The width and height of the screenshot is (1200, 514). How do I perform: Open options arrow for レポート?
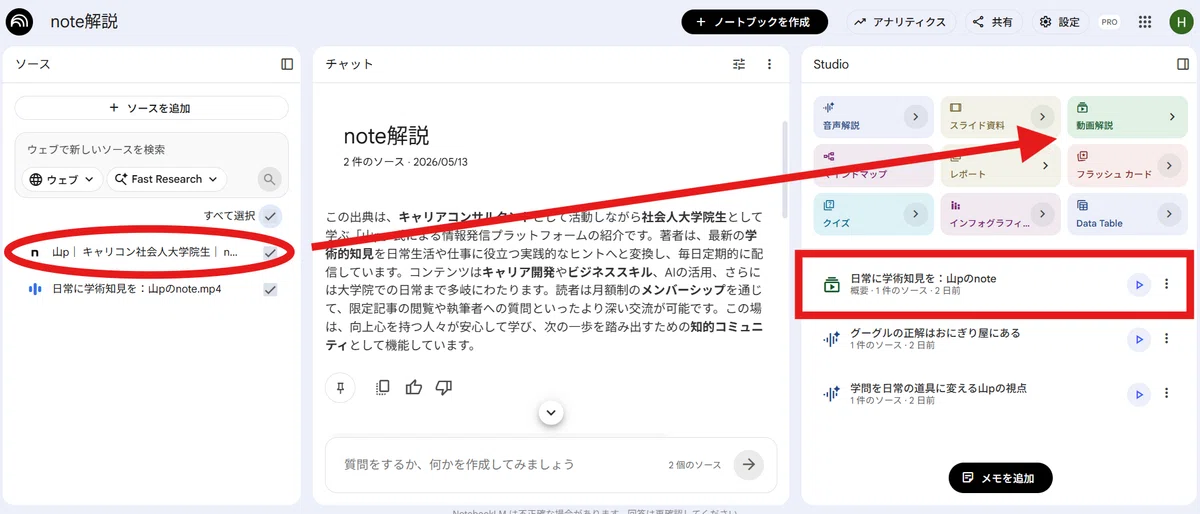click(1043, 165)
